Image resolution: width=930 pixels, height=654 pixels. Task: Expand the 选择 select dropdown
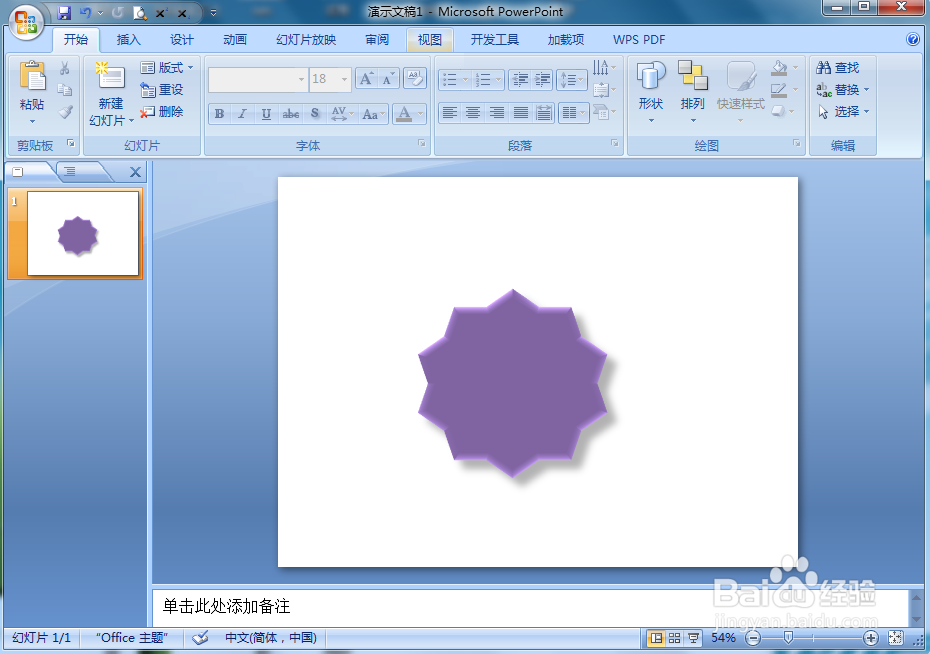(x=843, y=111)
